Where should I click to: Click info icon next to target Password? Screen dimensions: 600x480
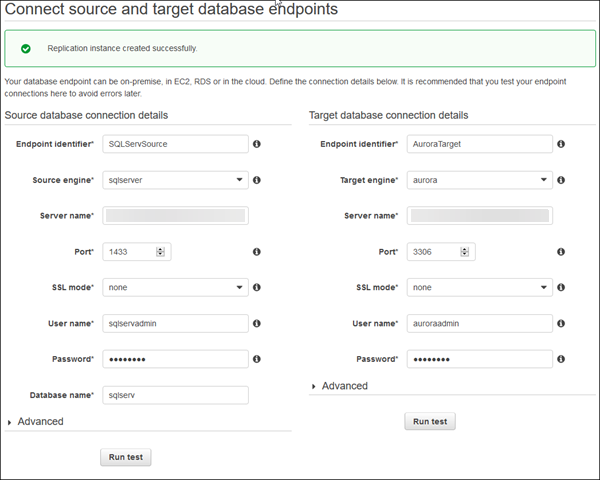(x=561, y=359)
